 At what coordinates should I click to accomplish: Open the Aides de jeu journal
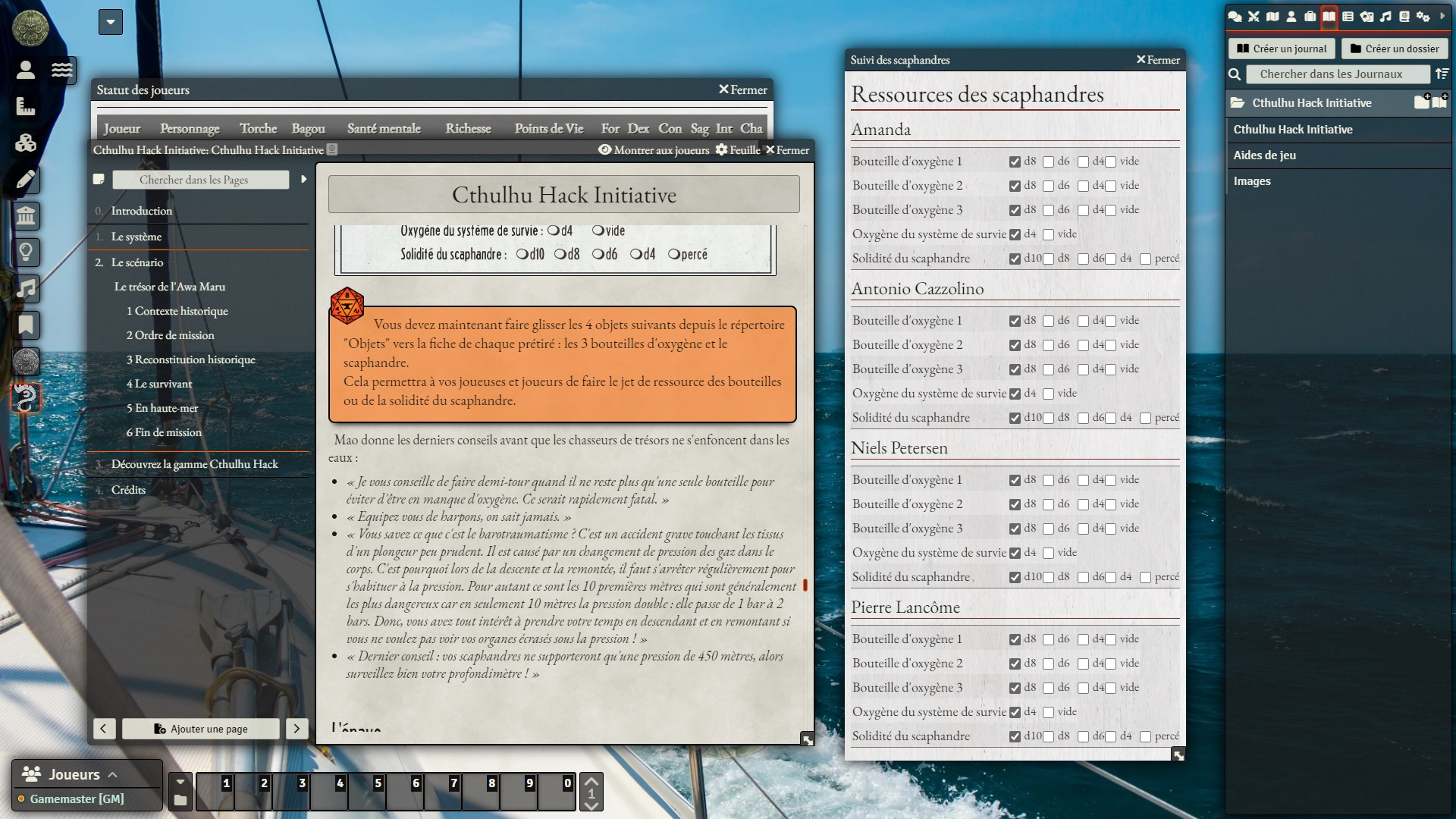[x=1264, y=155]
